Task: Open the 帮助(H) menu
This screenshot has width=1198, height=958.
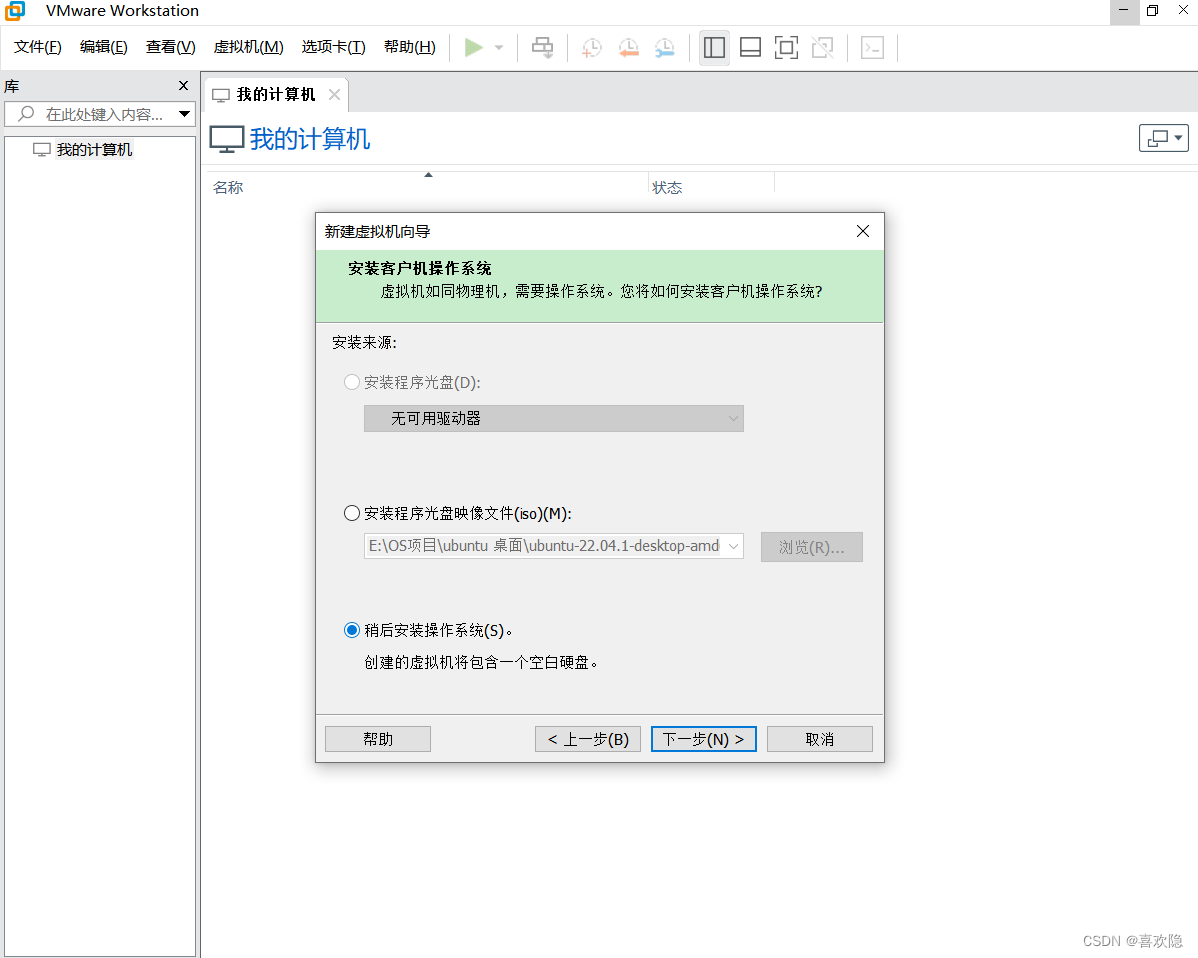Action: (410, 47)
